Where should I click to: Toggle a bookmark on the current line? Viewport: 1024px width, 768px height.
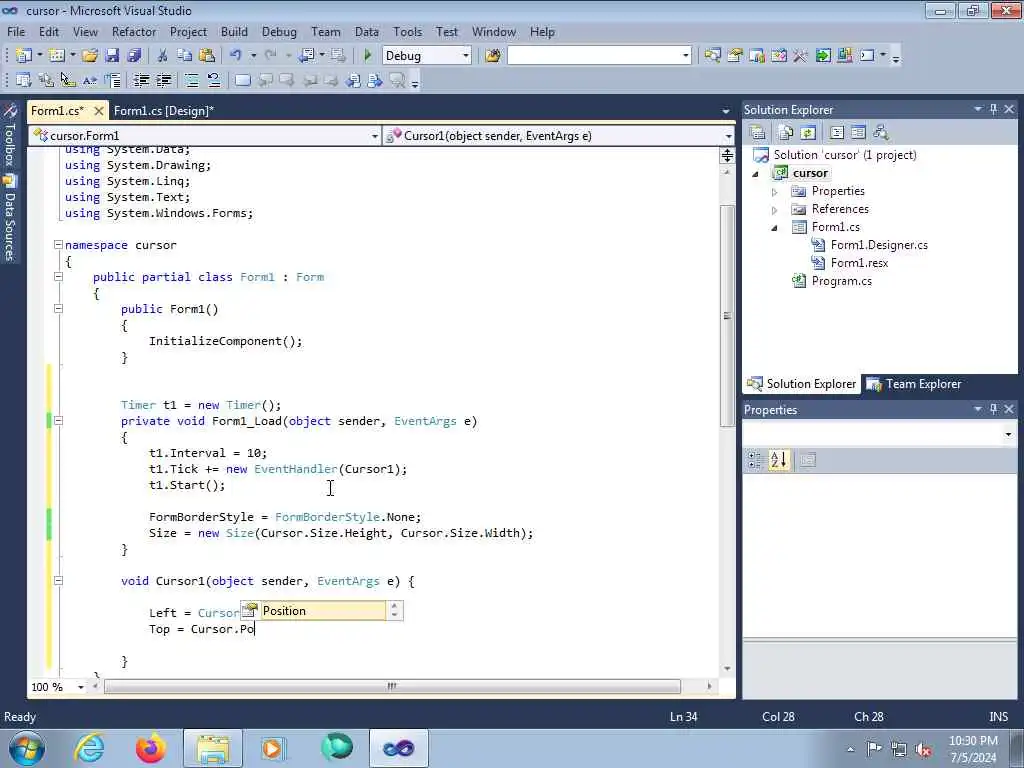[x=242, y=80]
